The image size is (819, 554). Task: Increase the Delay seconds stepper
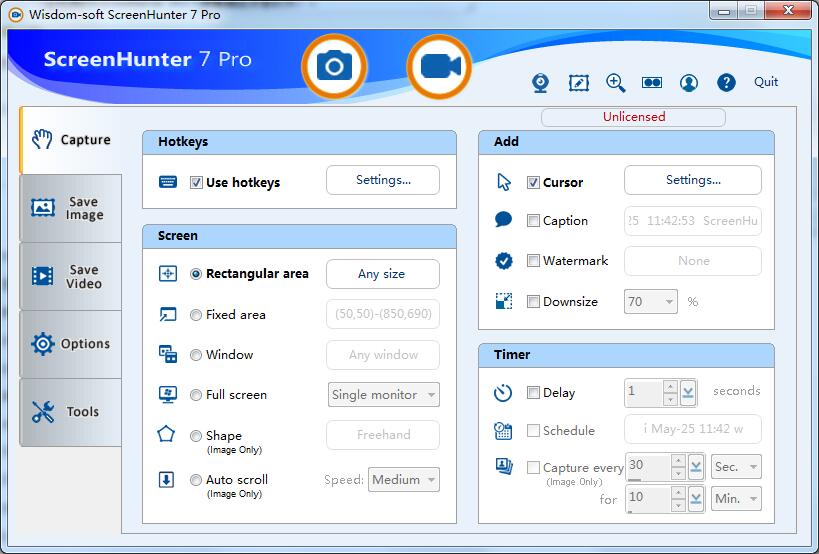[x=670, y=387]
